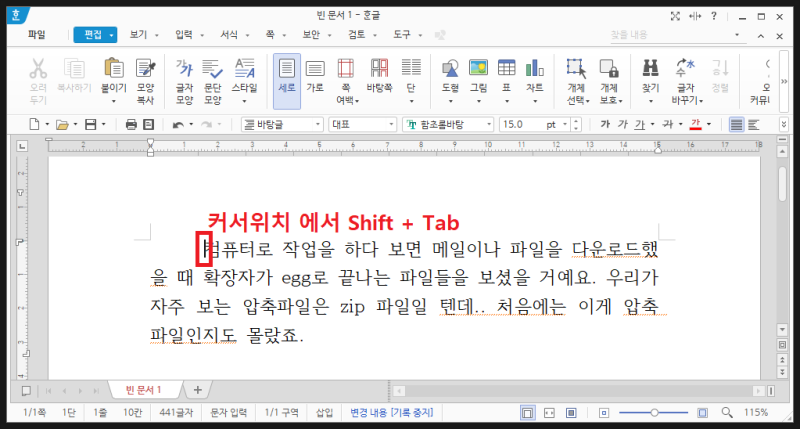Image resolution: width=800 pixels, height=429 pixels.
Task: Click the save diskette icon
Action: [90, 124]
